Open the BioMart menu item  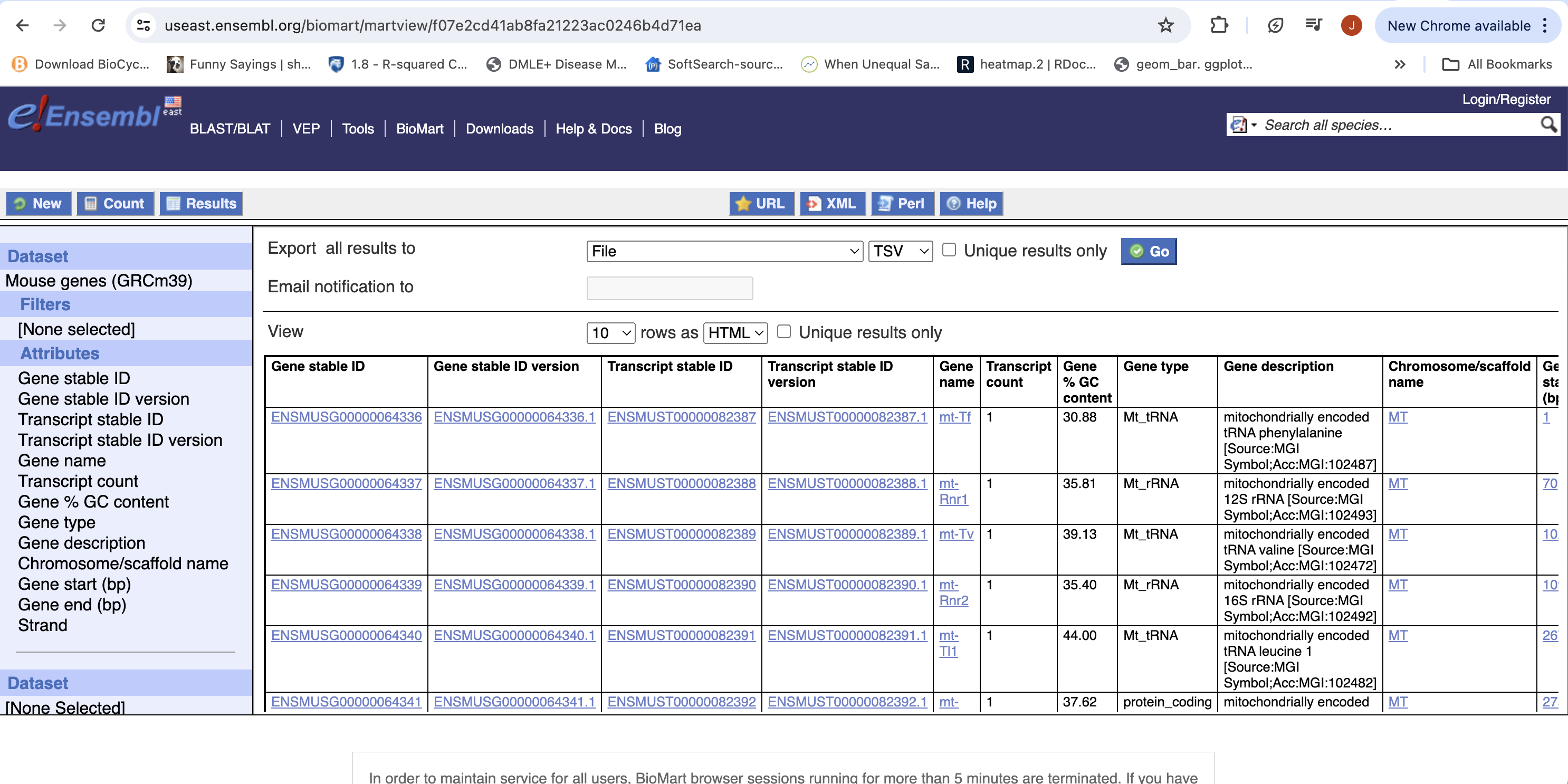pos(419,129)
